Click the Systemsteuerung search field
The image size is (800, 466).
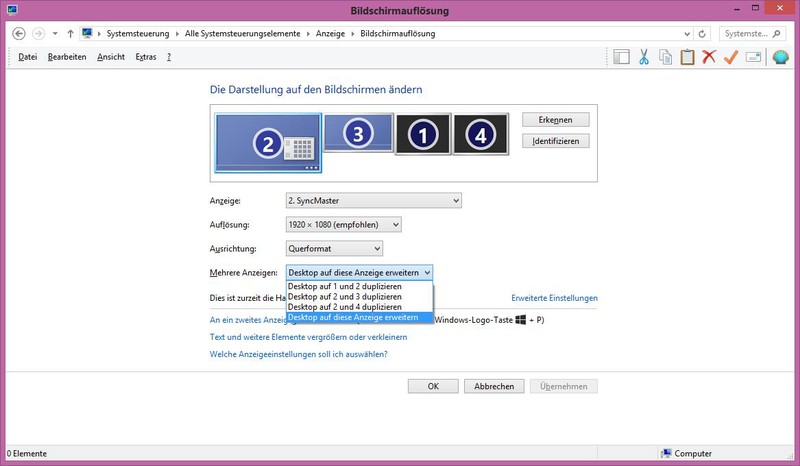750,33
